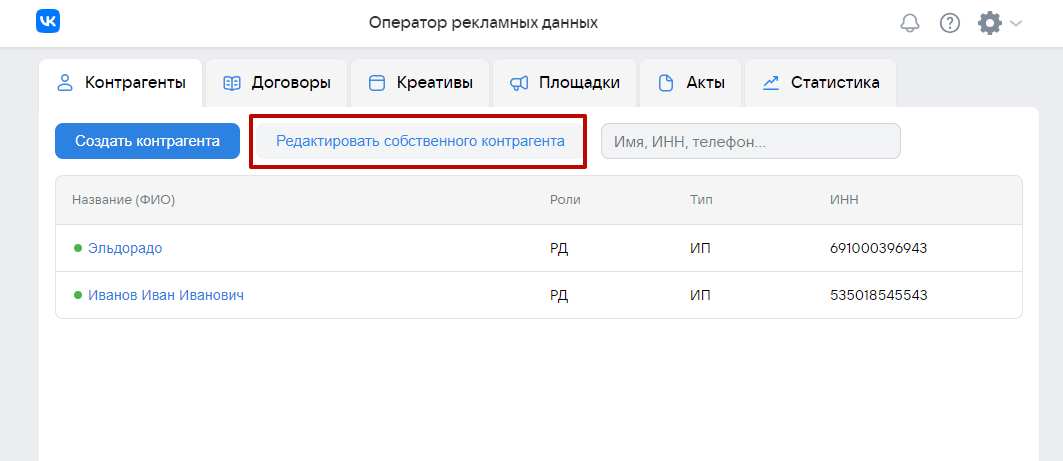Viewport: 1063px width, 461px height.
Task: Click the Роли column header
Action: point(565,200)
